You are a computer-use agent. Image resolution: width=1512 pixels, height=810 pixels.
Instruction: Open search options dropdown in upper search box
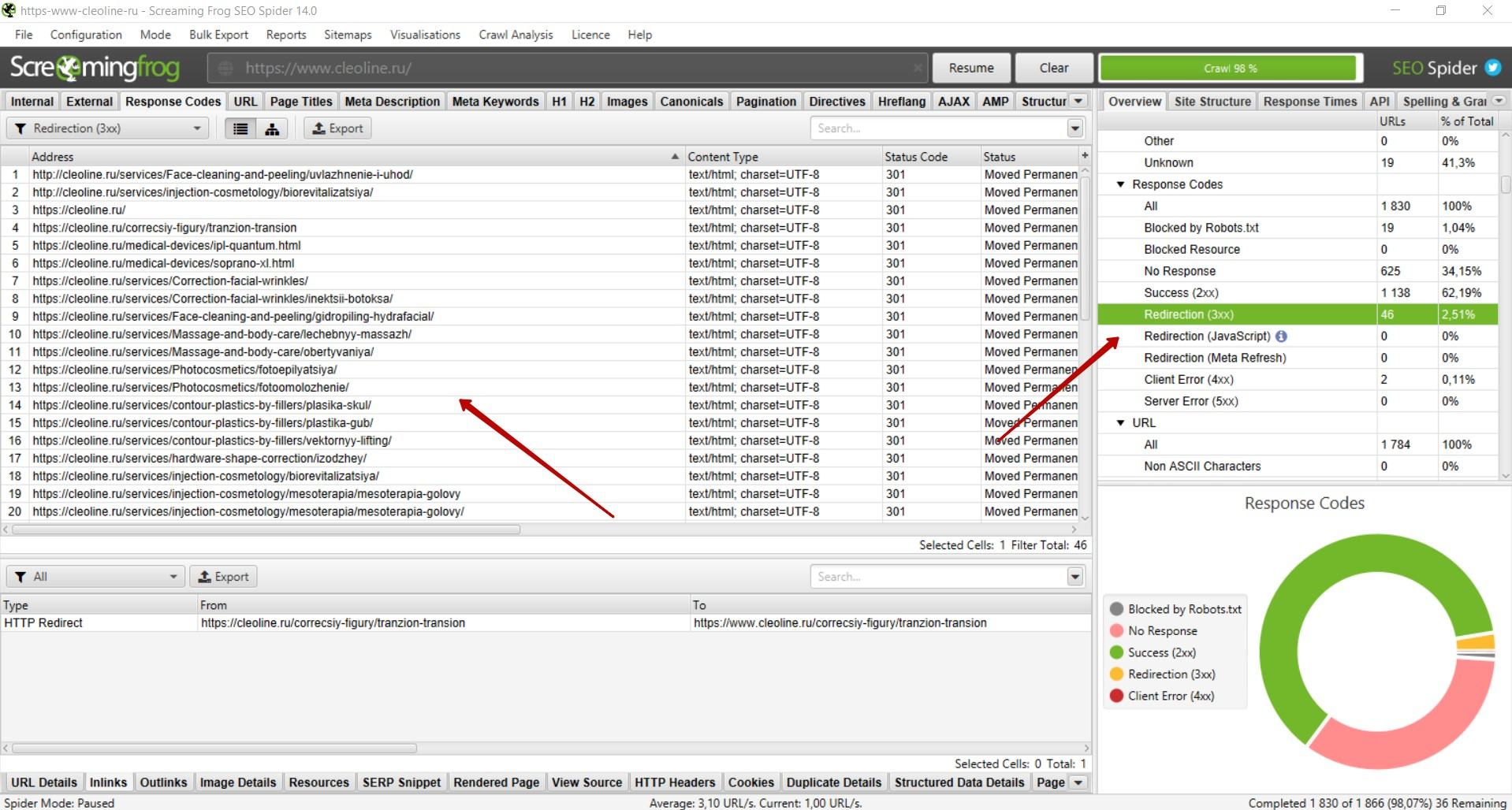point(1075,128)
